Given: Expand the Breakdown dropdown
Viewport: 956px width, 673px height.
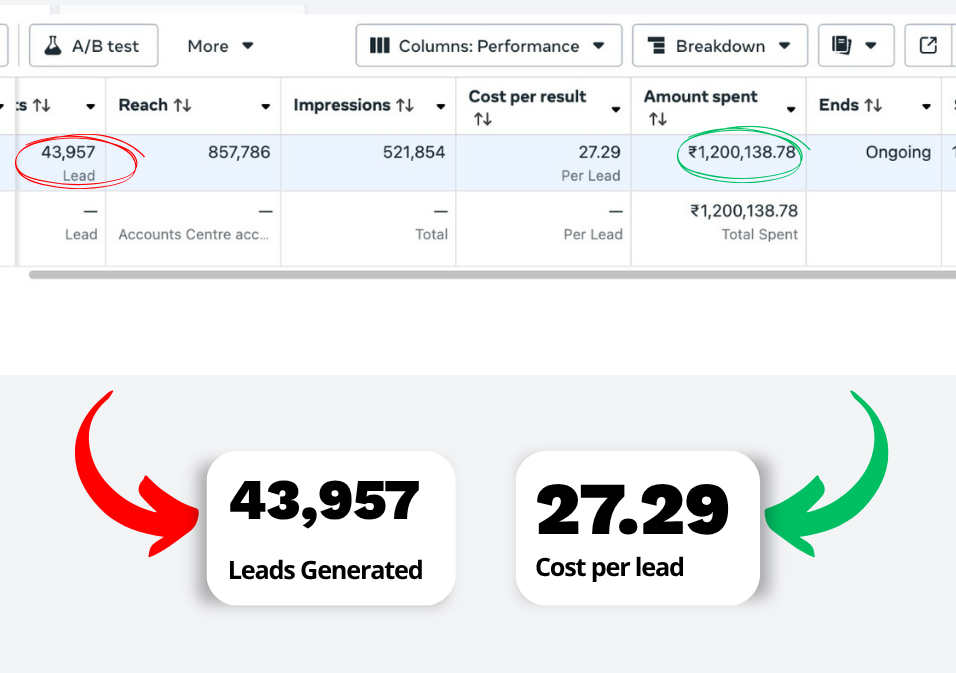Looking at the screenshot, I should pos(719,46).
